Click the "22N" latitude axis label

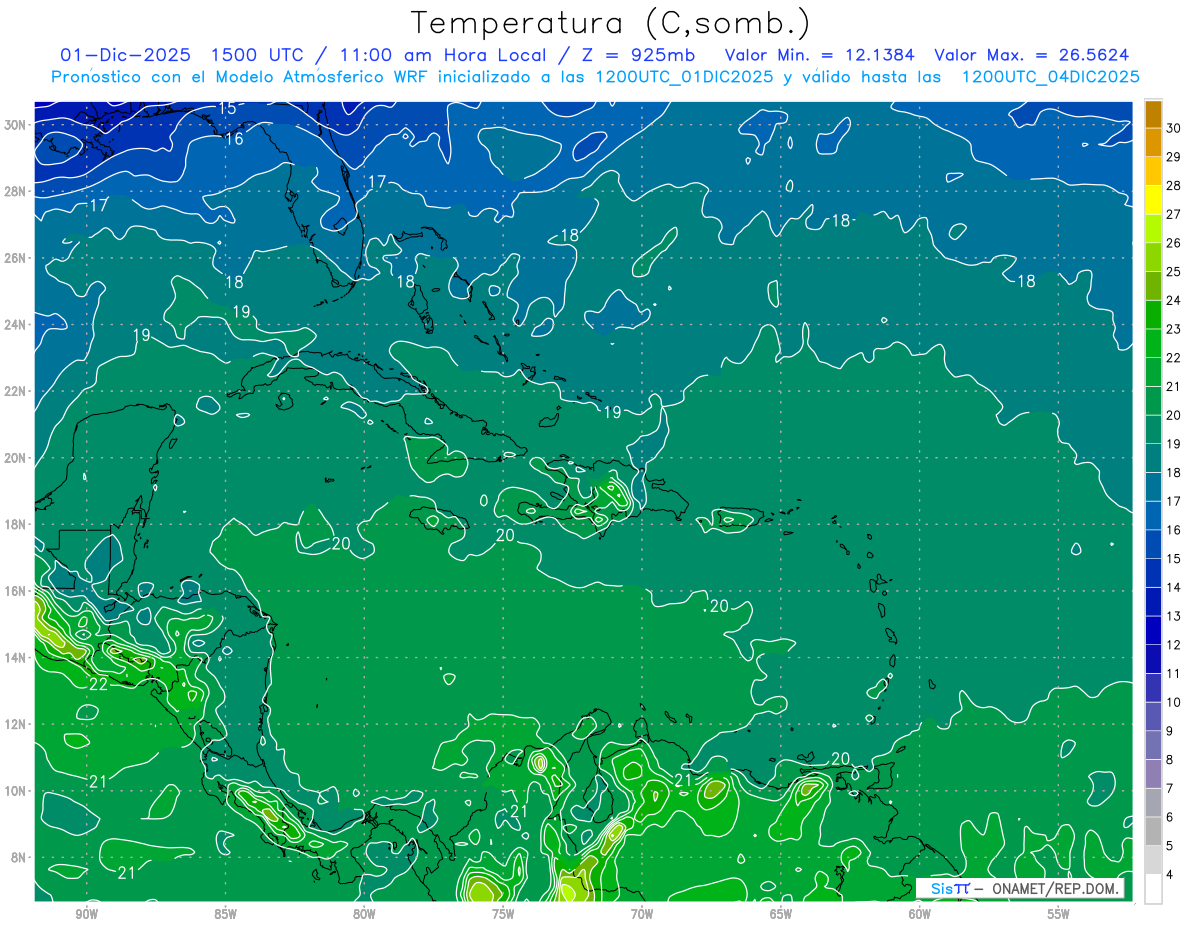17,391
